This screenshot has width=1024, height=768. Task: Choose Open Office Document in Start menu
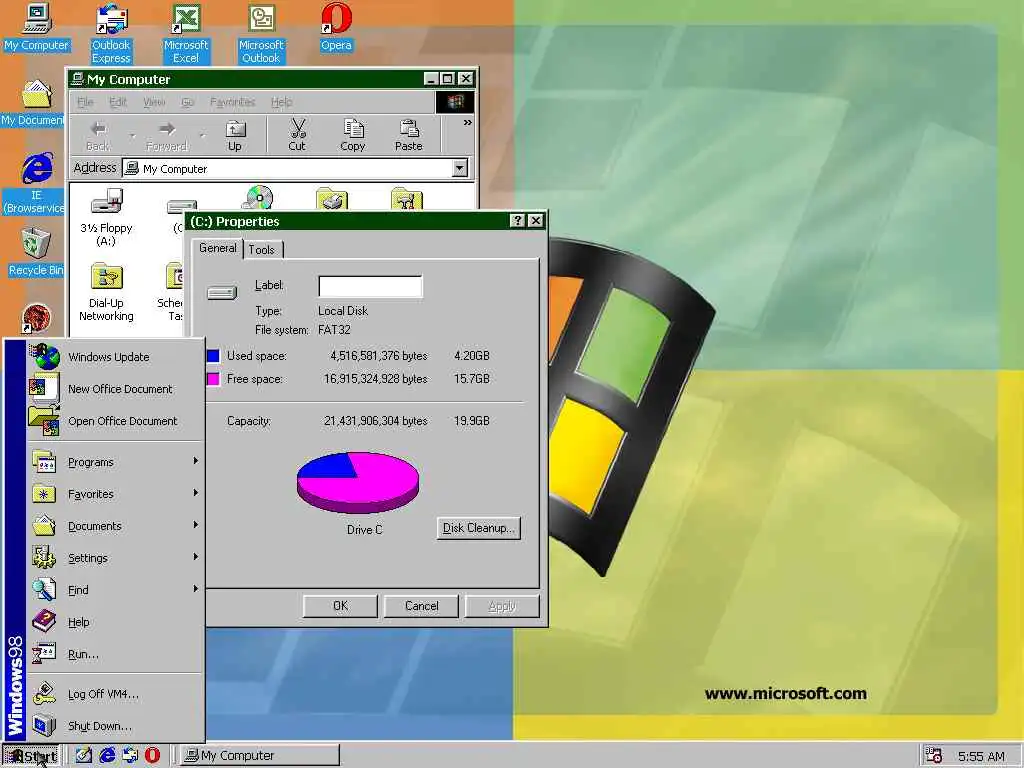click(x=116, y=421)
